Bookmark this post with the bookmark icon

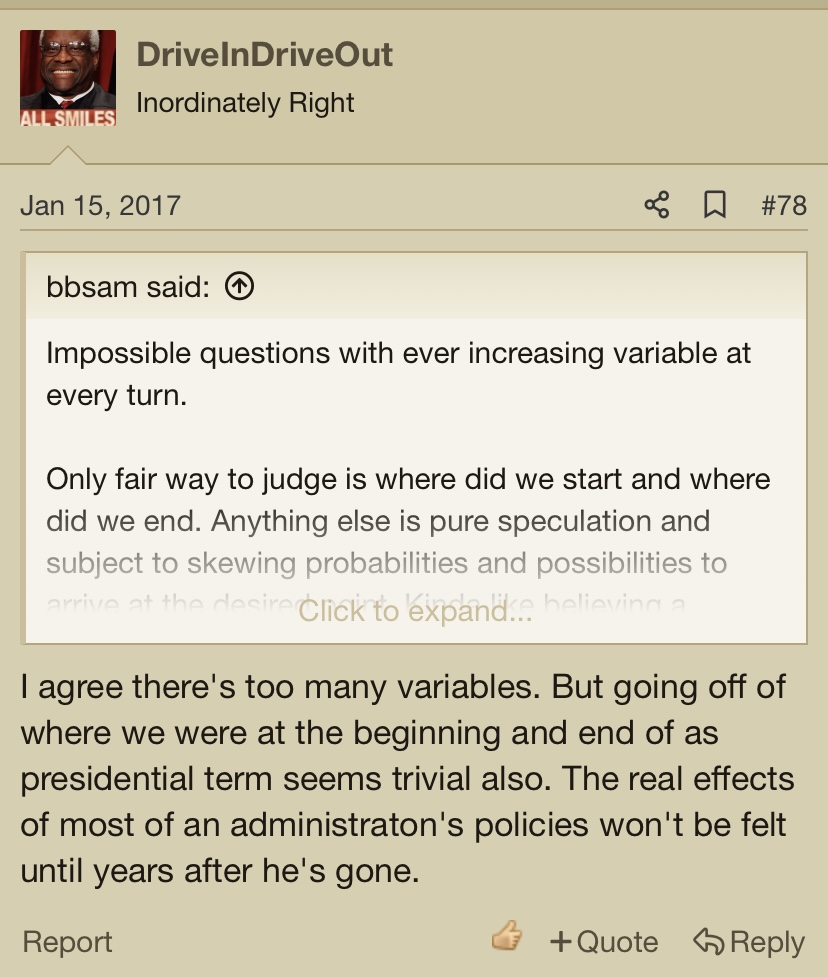(715, 204)
